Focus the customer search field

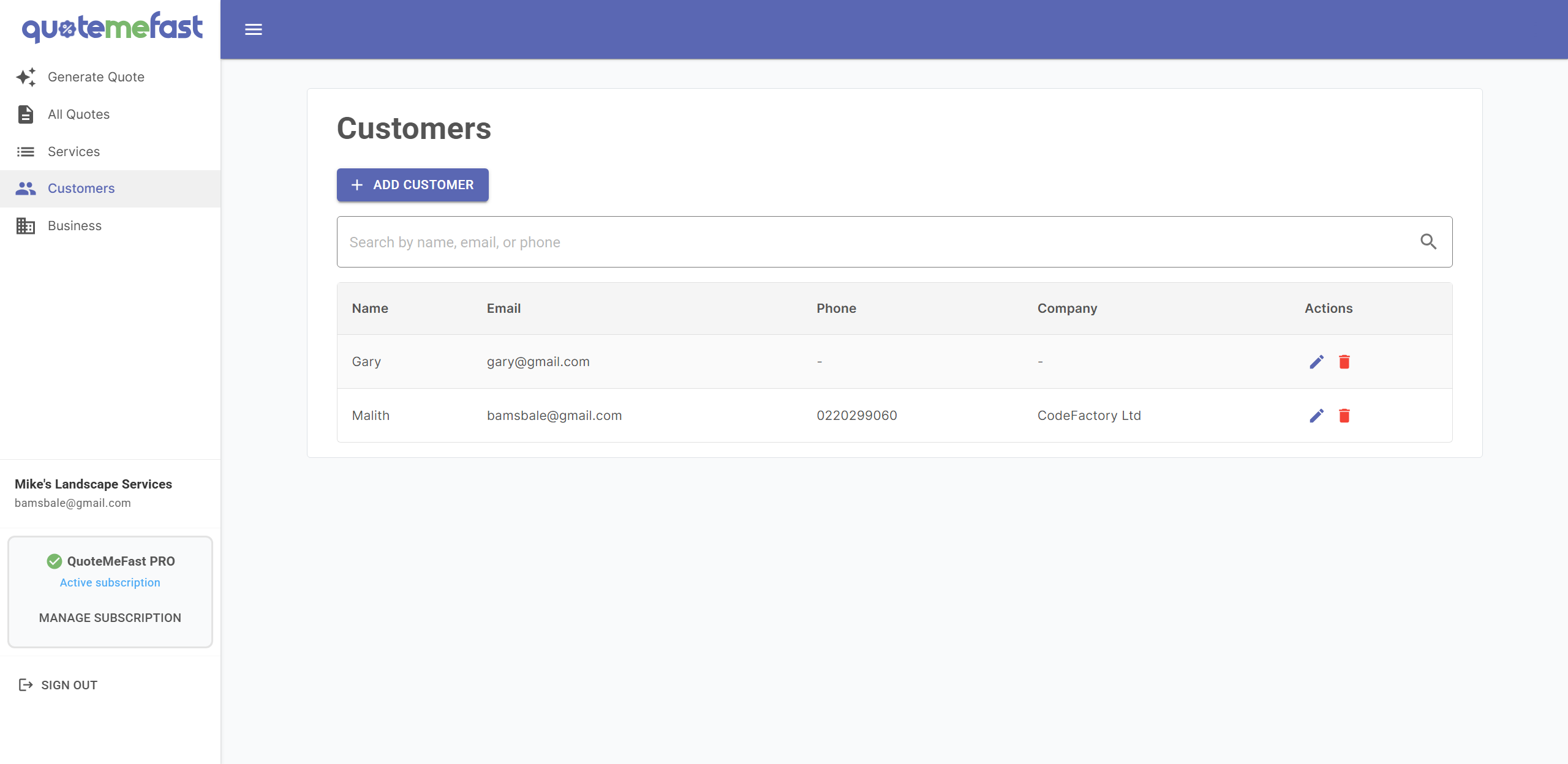[894, 242]
